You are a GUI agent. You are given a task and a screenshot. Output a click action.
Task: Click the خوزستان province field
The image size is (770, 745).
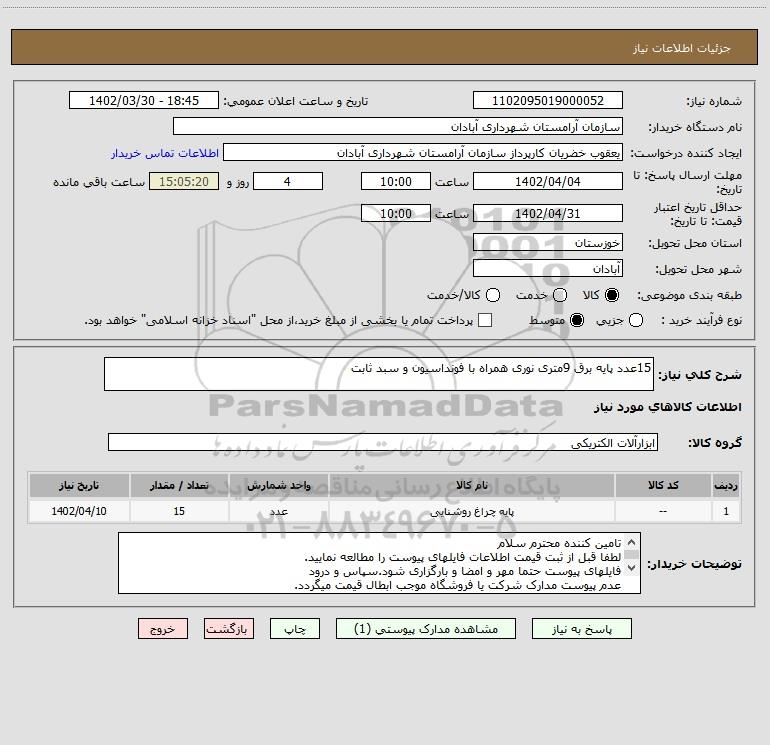point(548,243)
